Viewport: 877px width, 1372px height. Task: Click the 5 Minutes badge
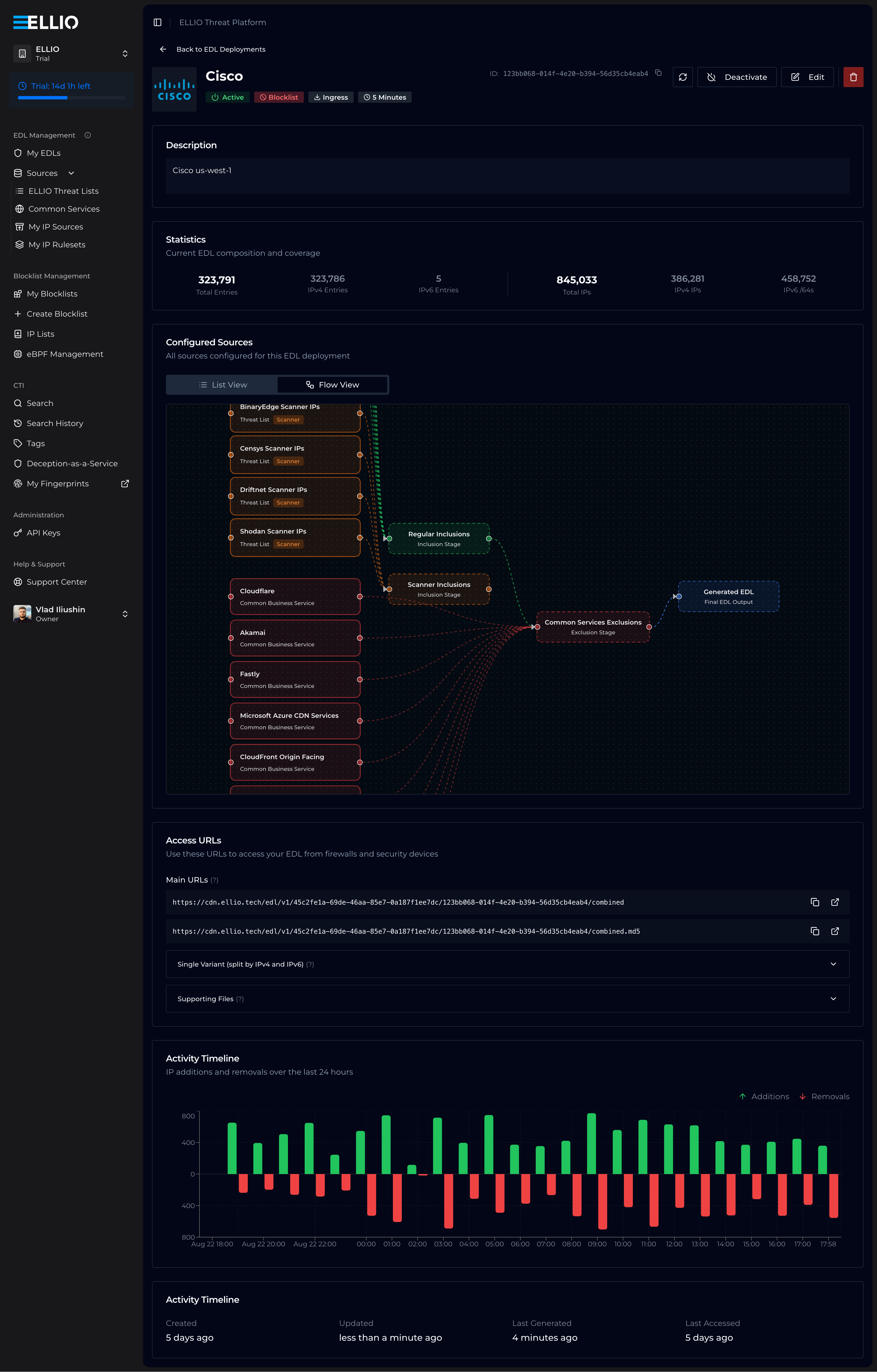[385, 97]
